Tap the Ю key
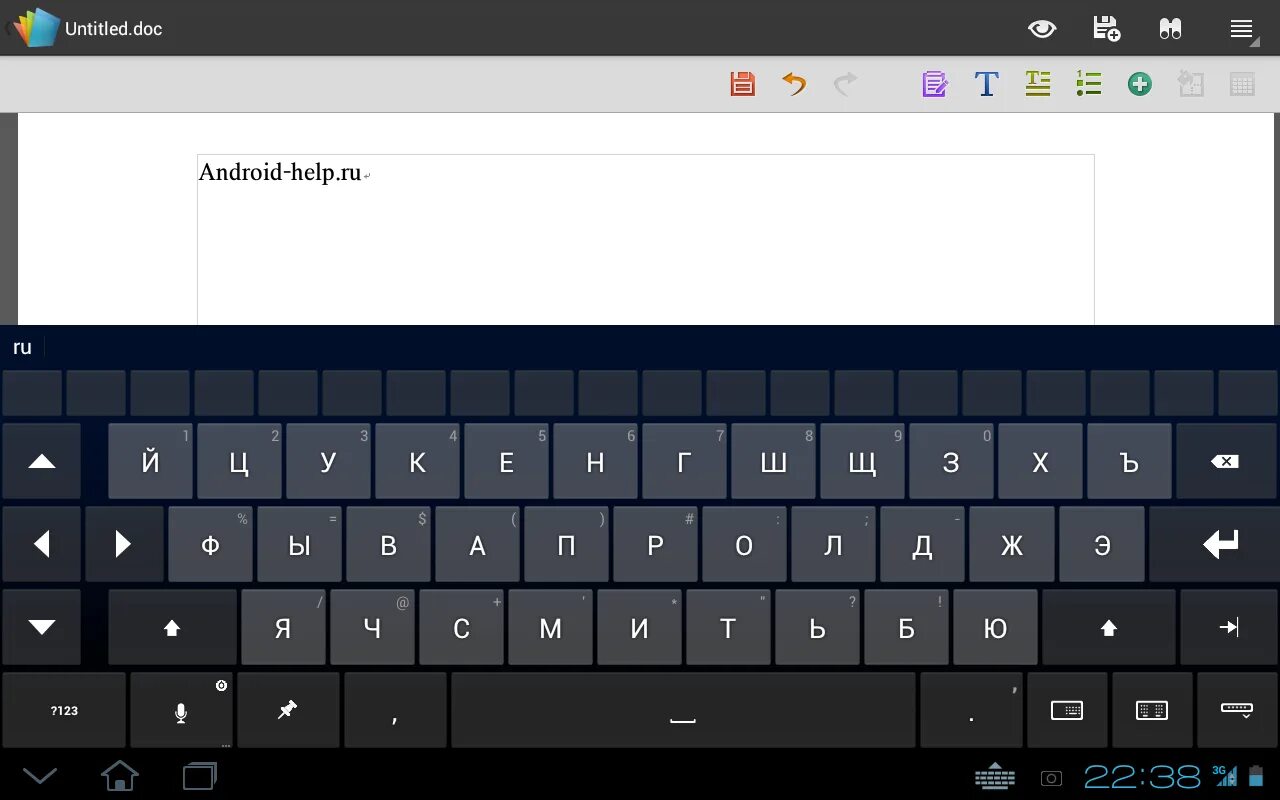 pyautogui.click(x=995, y=627)
